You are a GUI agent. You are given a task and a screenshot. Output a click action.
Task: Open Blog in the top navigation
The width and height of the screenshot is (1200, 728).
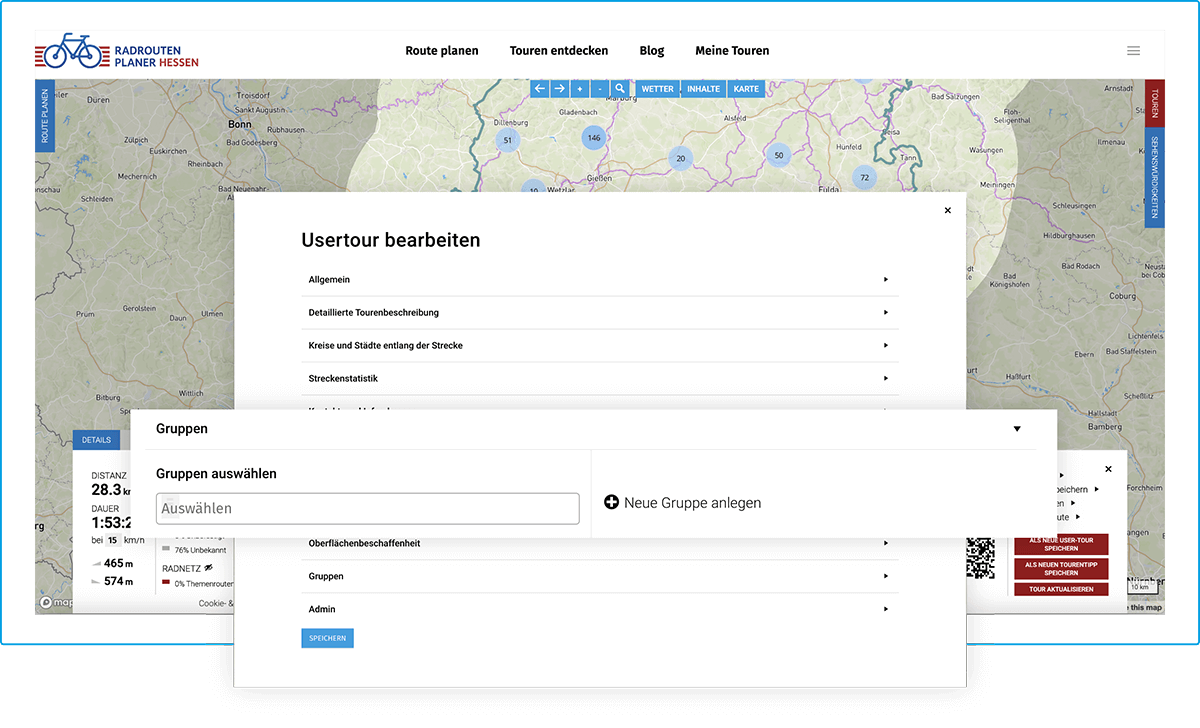tap(652, 51)
